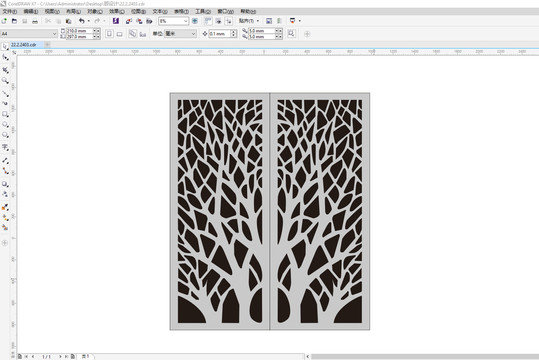Click the Paste icon in toolbar
This screenshot has width=539, height=360.
[68, 21]
